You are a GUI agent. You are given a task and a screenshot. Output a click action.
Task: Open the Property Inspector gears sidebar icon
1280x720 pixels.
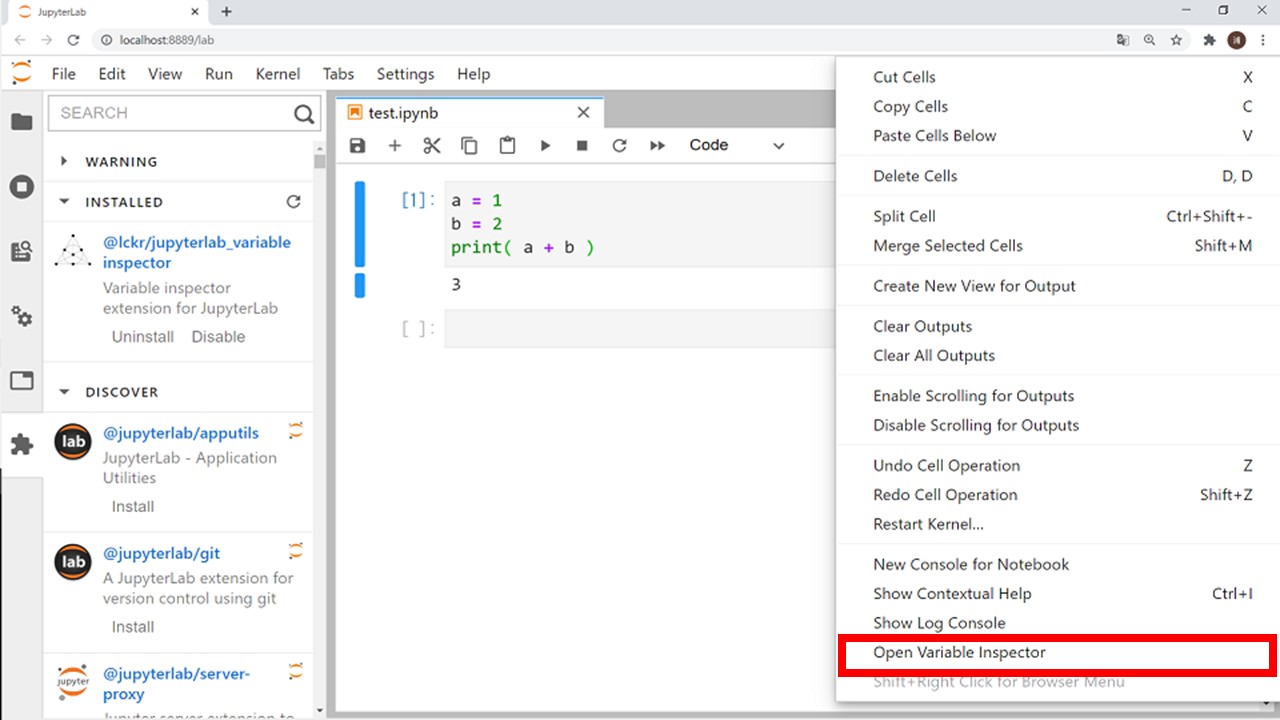21,317
